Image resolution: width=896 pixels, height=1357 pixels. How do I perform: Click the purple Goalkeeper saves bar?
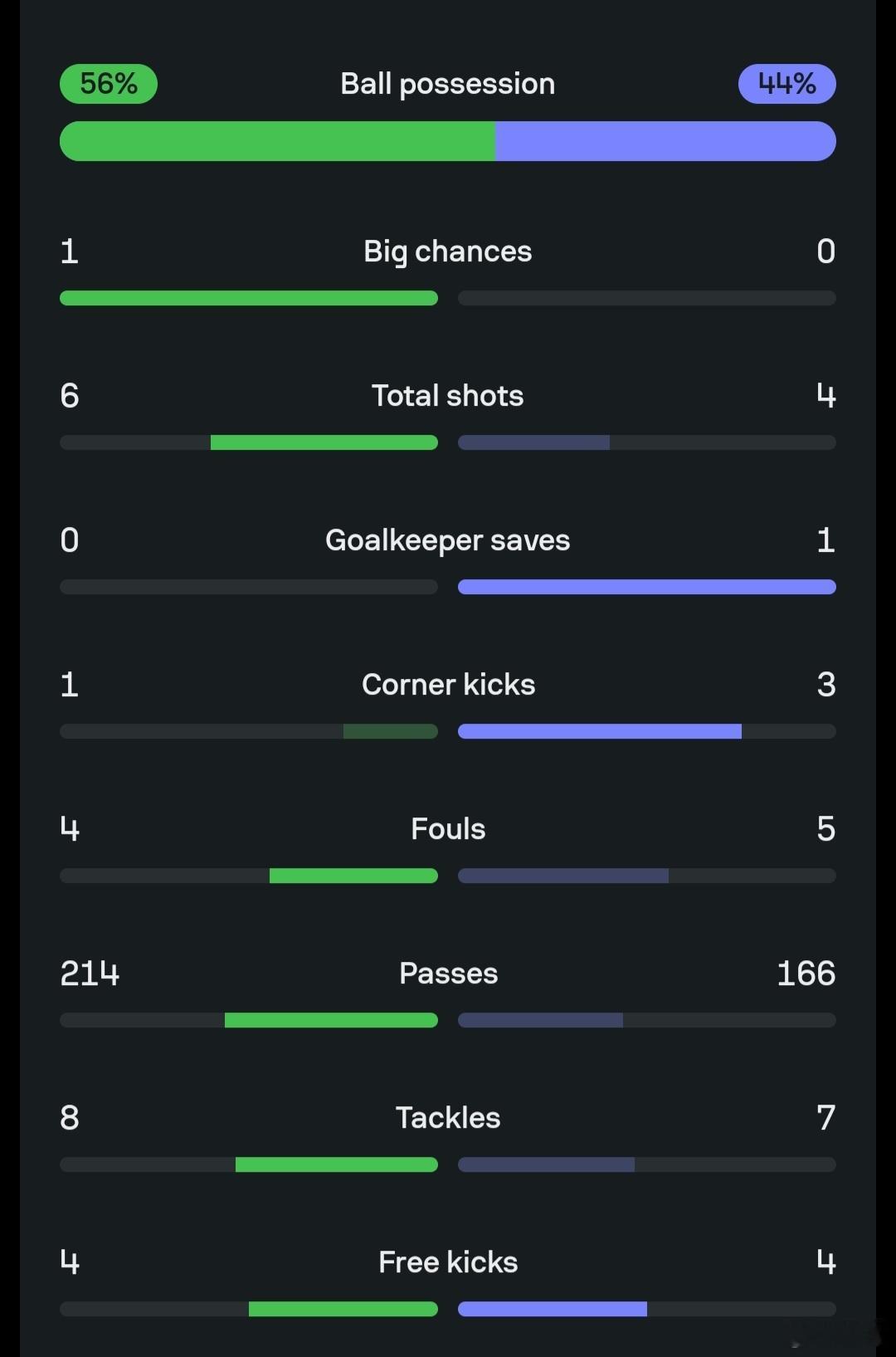(647, 587)
